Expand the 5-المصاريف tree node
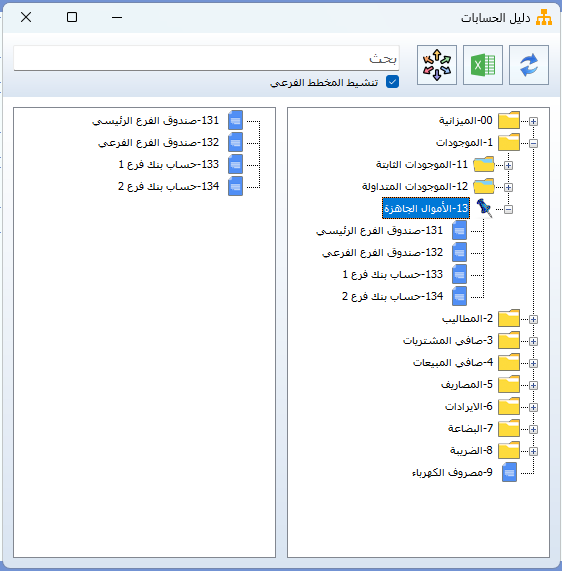 coord(533,385)
